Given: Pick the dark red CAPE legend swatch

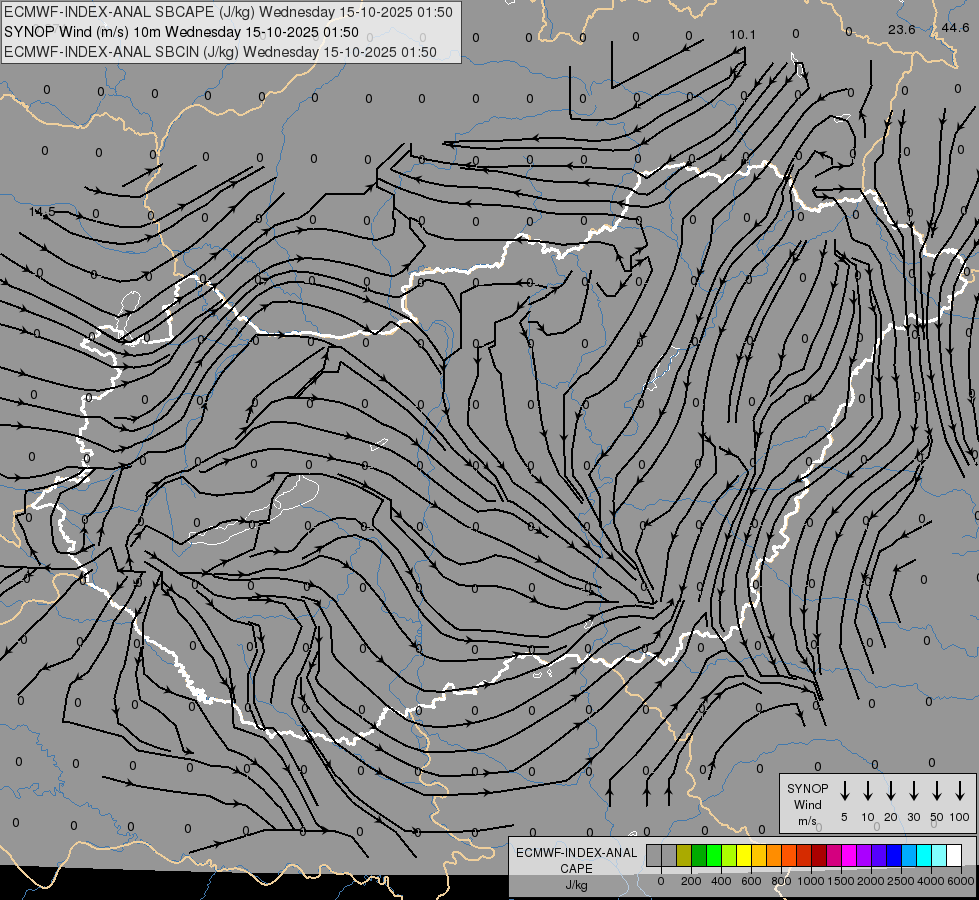Looking at the screenshot, I should [x=819, y=856].
